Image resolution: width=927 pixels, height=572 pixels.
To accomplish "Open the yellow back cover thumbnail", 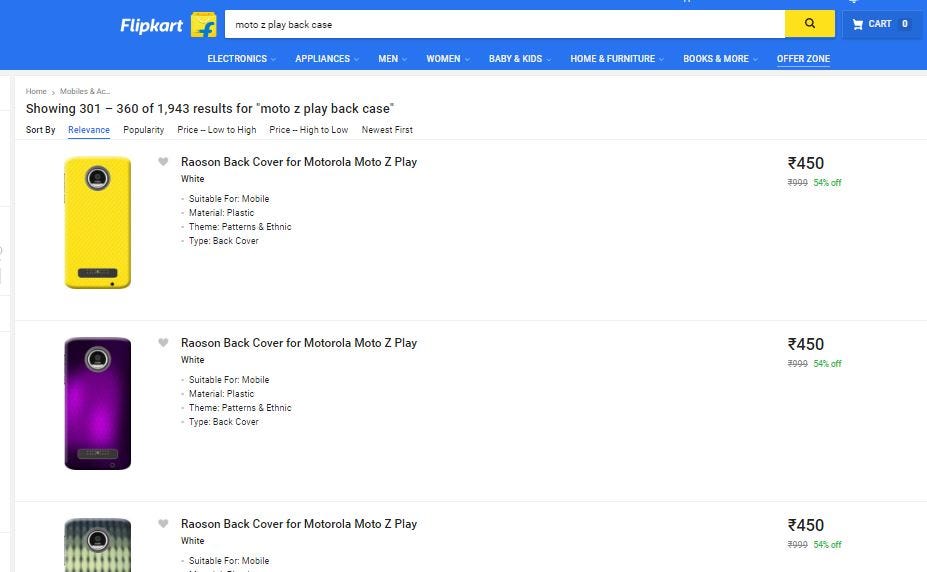I will coord(98,223).
